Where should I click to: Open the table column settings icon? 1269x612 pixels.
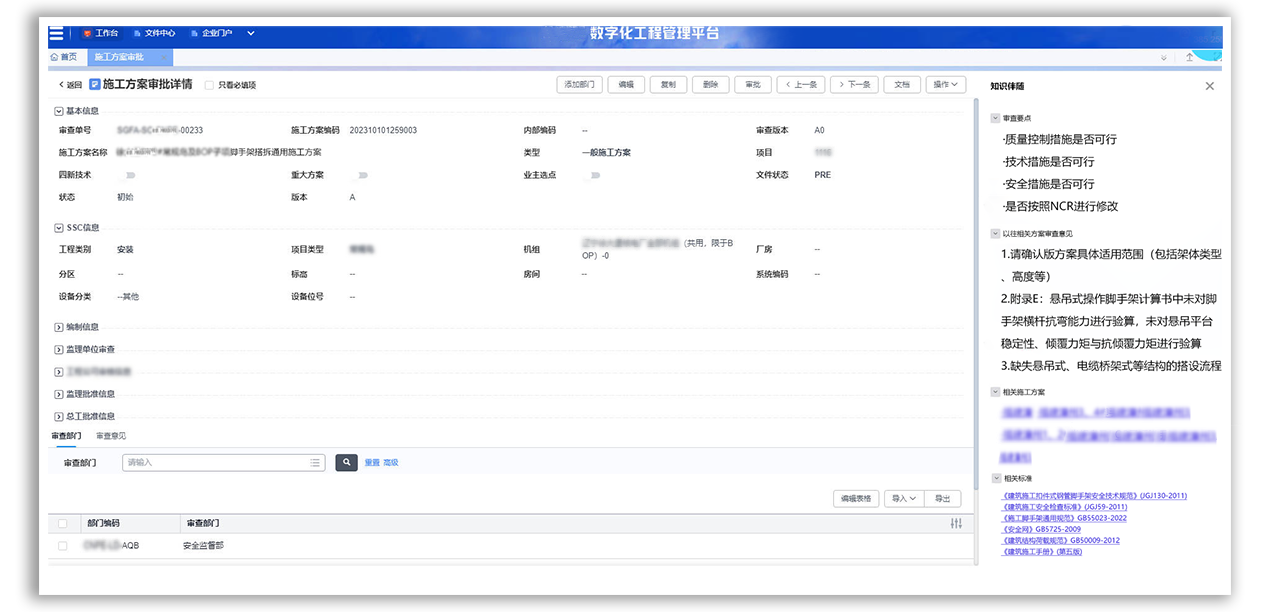956,524
